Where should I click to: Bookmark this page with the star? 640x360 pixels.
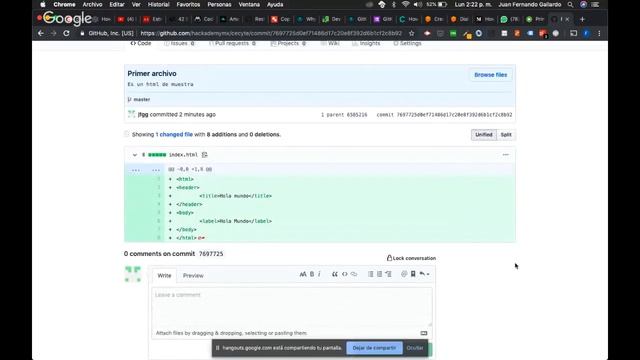(x=411, y=33)
